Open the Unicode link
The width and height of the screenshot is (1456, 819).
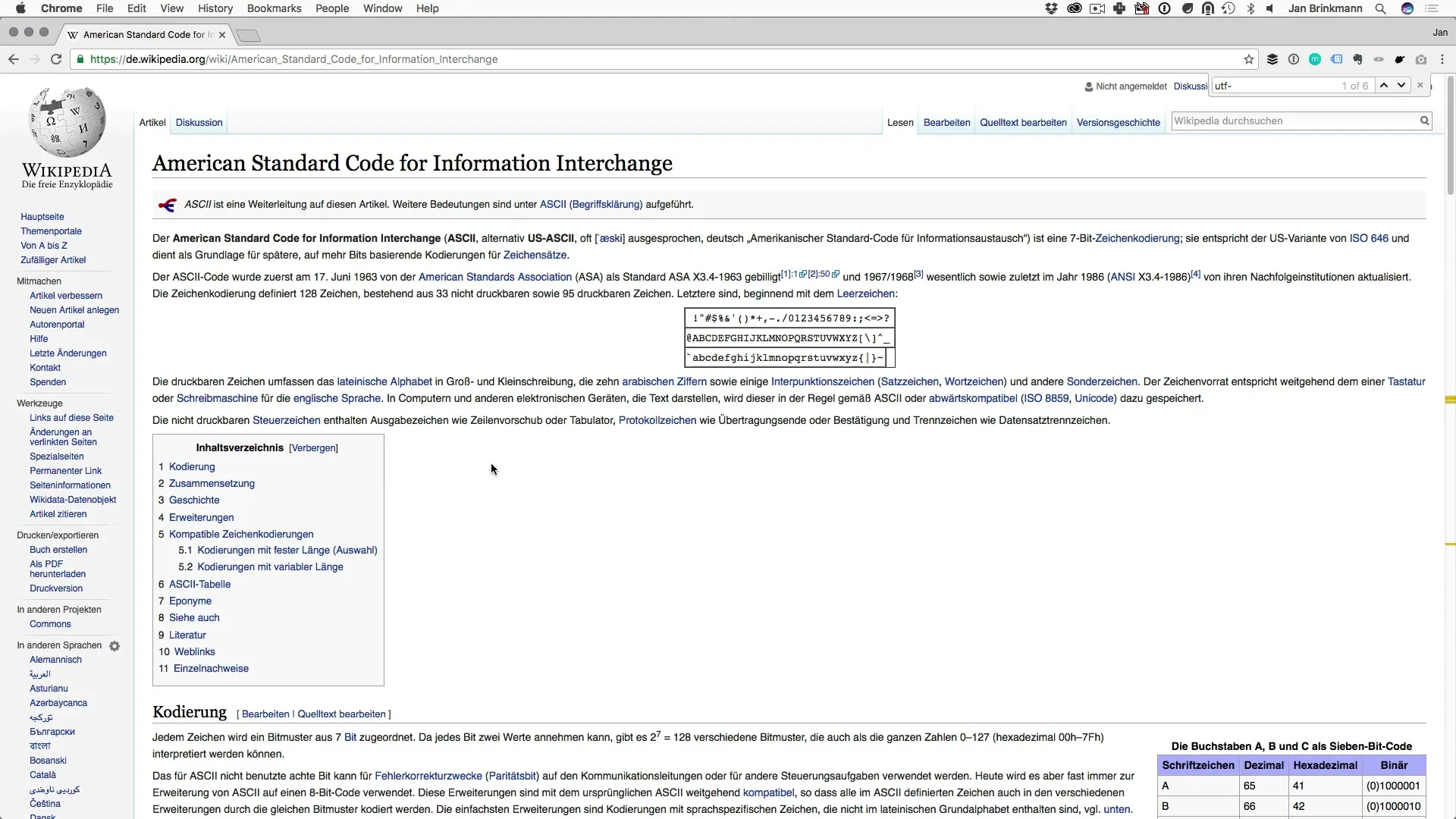[x=1094, y=398]
